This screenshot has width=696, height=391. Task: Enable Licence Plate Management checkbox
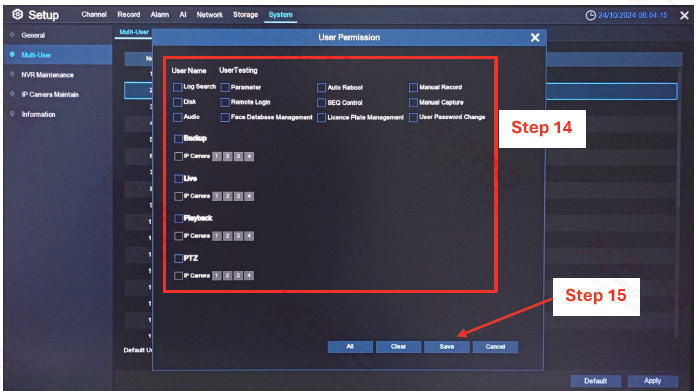(321, 118)
